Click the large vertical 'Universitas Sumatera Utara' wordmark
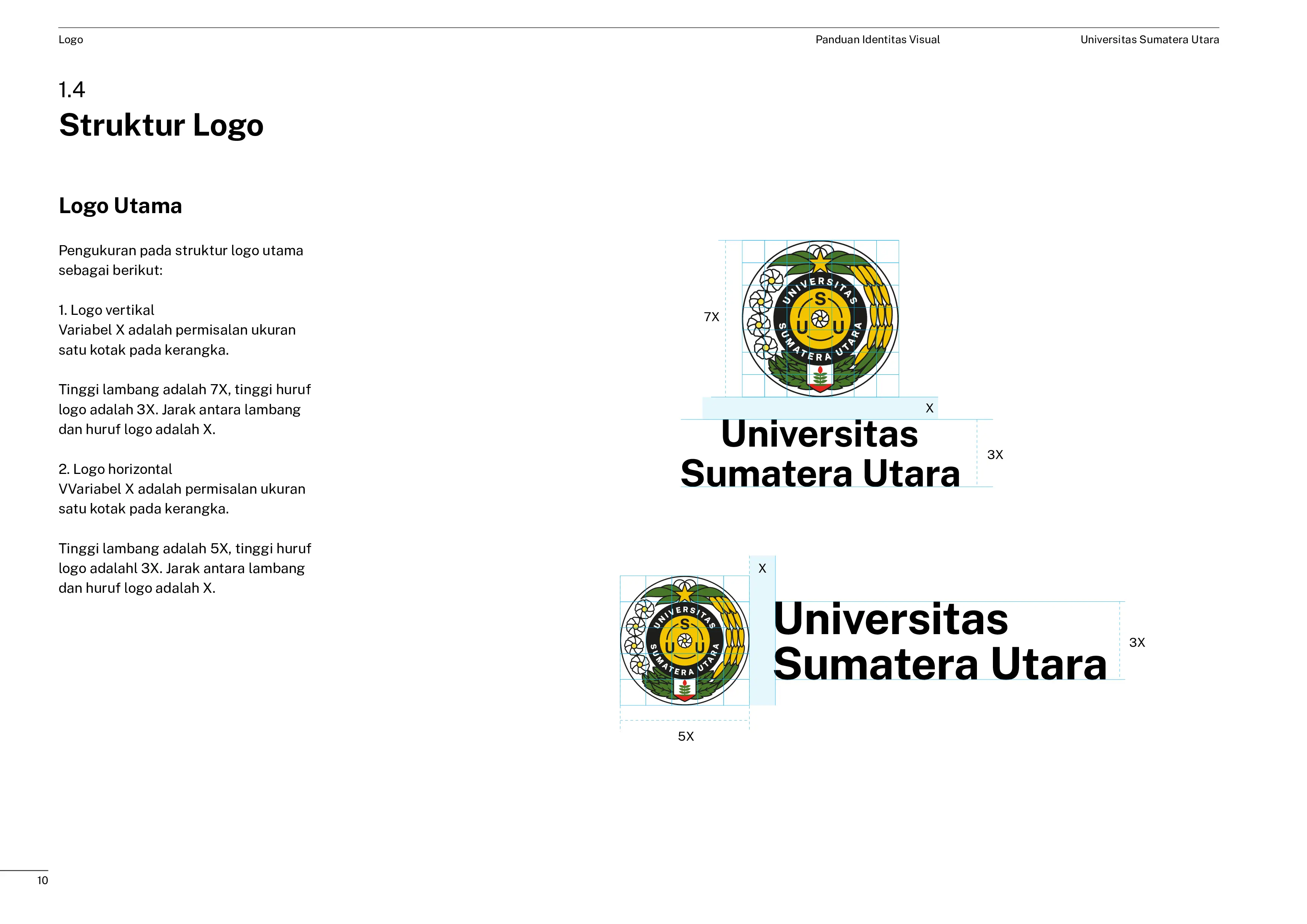Image resolution: width=1307 pixels, height=924 pixels. coord(820,454)
